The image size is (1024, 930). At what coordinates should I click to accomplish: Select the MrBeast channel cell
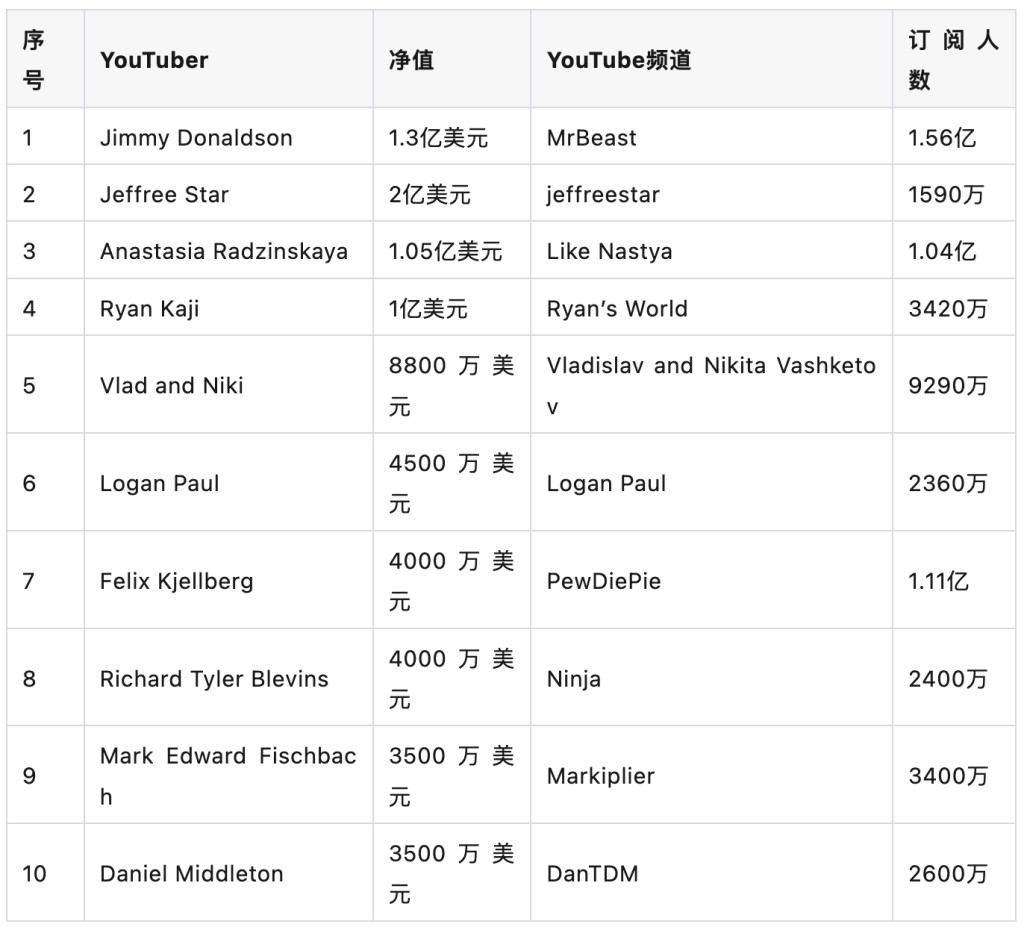click(711, 136)
